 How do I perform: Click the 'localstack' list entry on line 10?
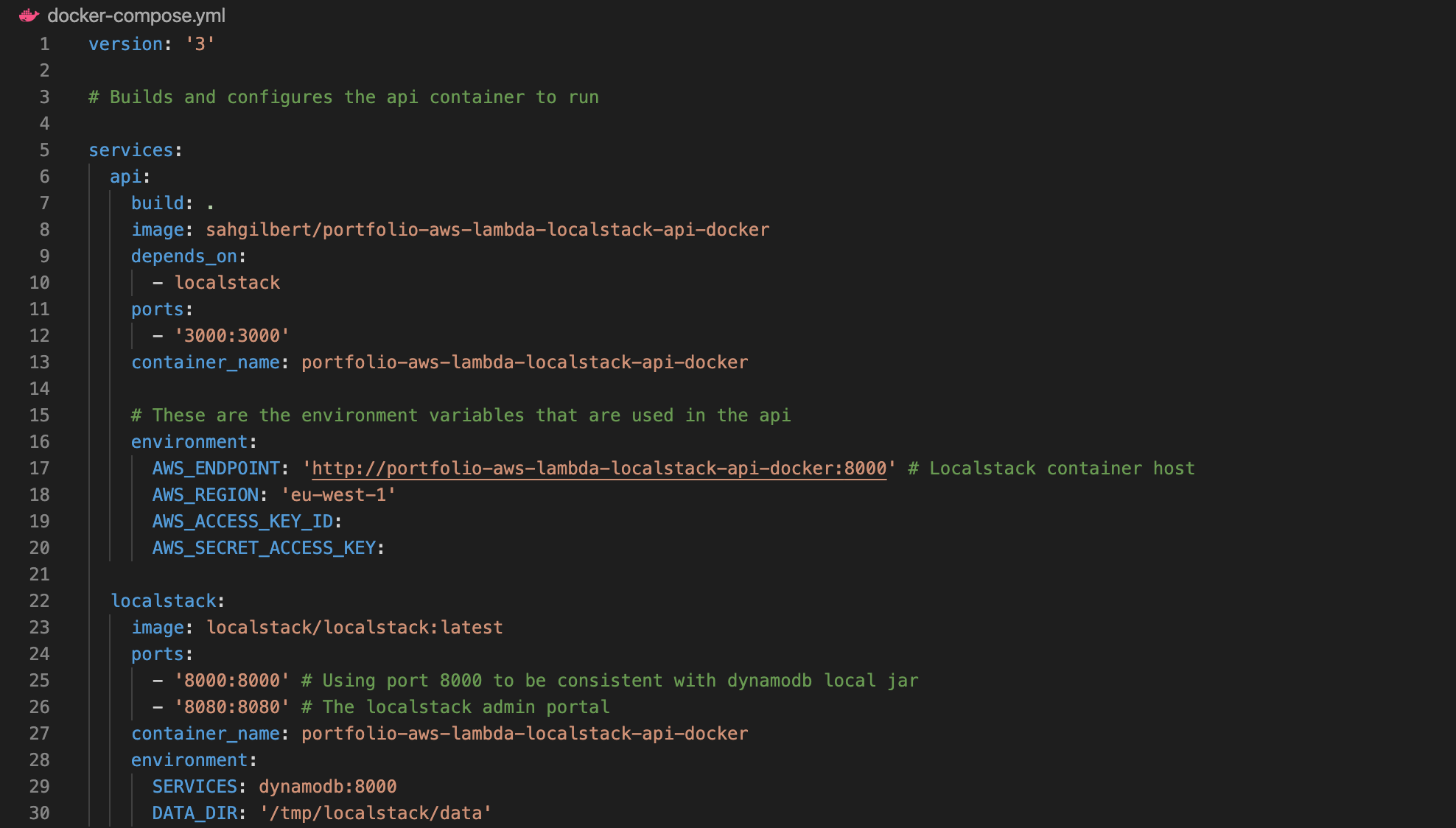(227, 283)
